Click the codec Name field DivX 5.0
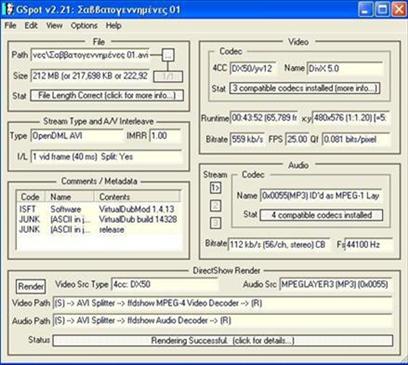 345,68
